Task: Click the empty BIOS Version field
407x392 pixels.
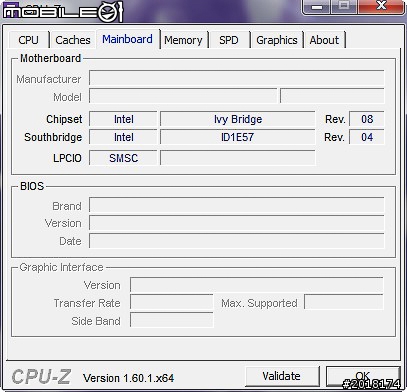Action: point(237,223)
